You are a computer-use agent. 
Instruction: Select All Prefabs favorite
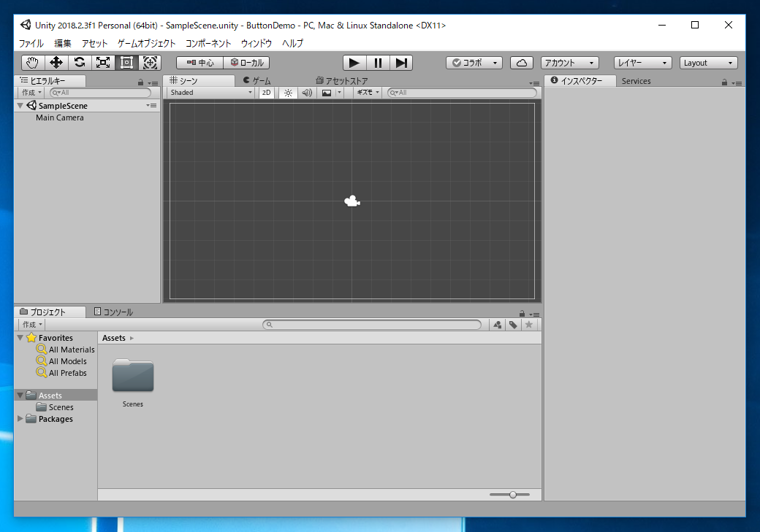point(62,373)
